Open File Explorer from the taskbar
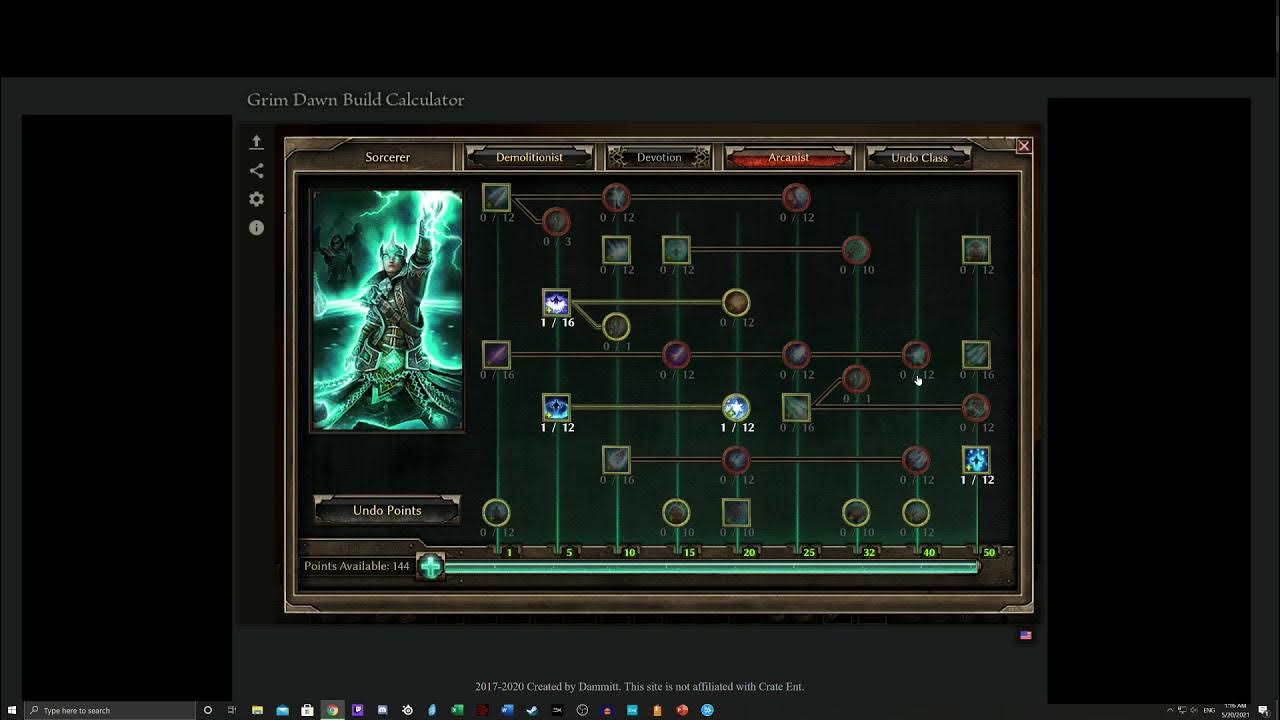Image resolution: width=1280 pixels, height=720 pixels. pos(257,710)
